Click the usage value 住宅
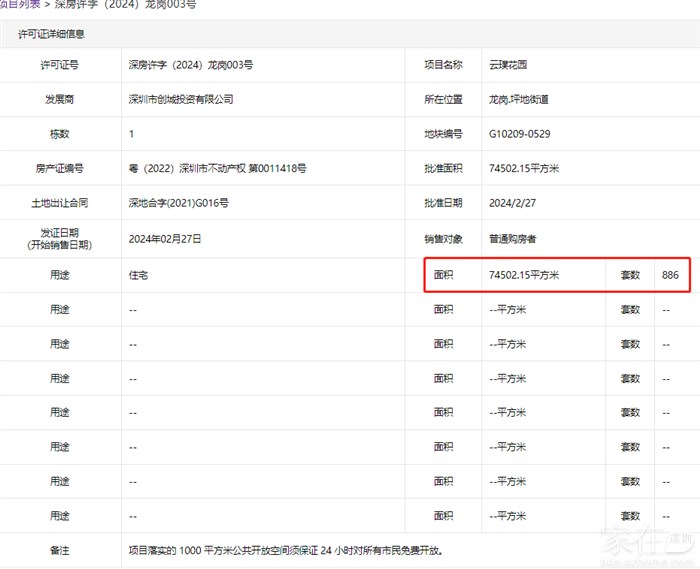The height and width of the screenshot is (569, 700). pos(139,274)
